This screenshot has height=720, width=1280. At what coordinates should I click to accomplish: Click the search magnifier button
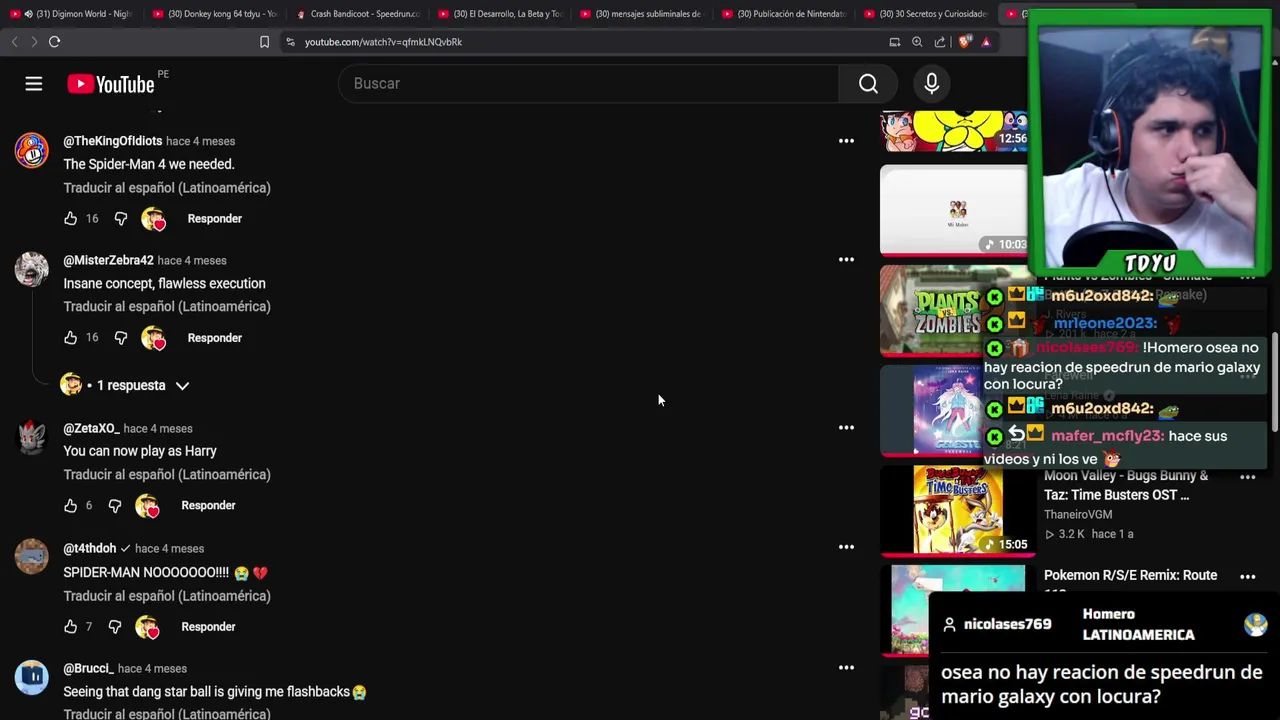(x=868, y=84)
